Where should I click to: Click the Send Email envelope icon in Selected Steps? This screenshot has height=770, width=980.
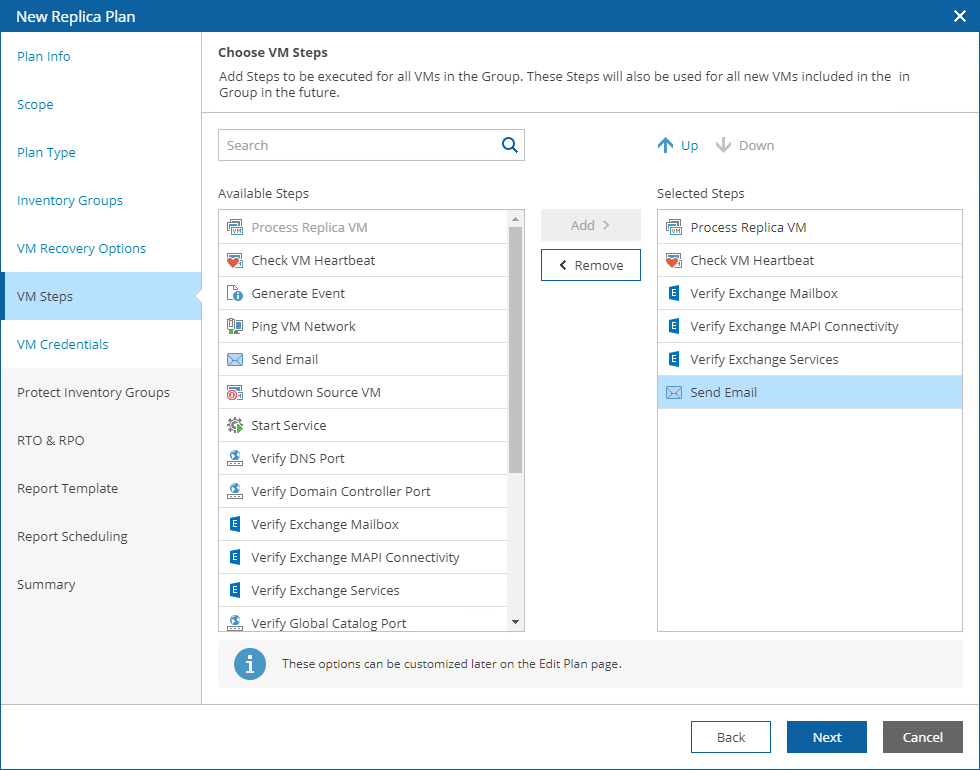[674, 392]
